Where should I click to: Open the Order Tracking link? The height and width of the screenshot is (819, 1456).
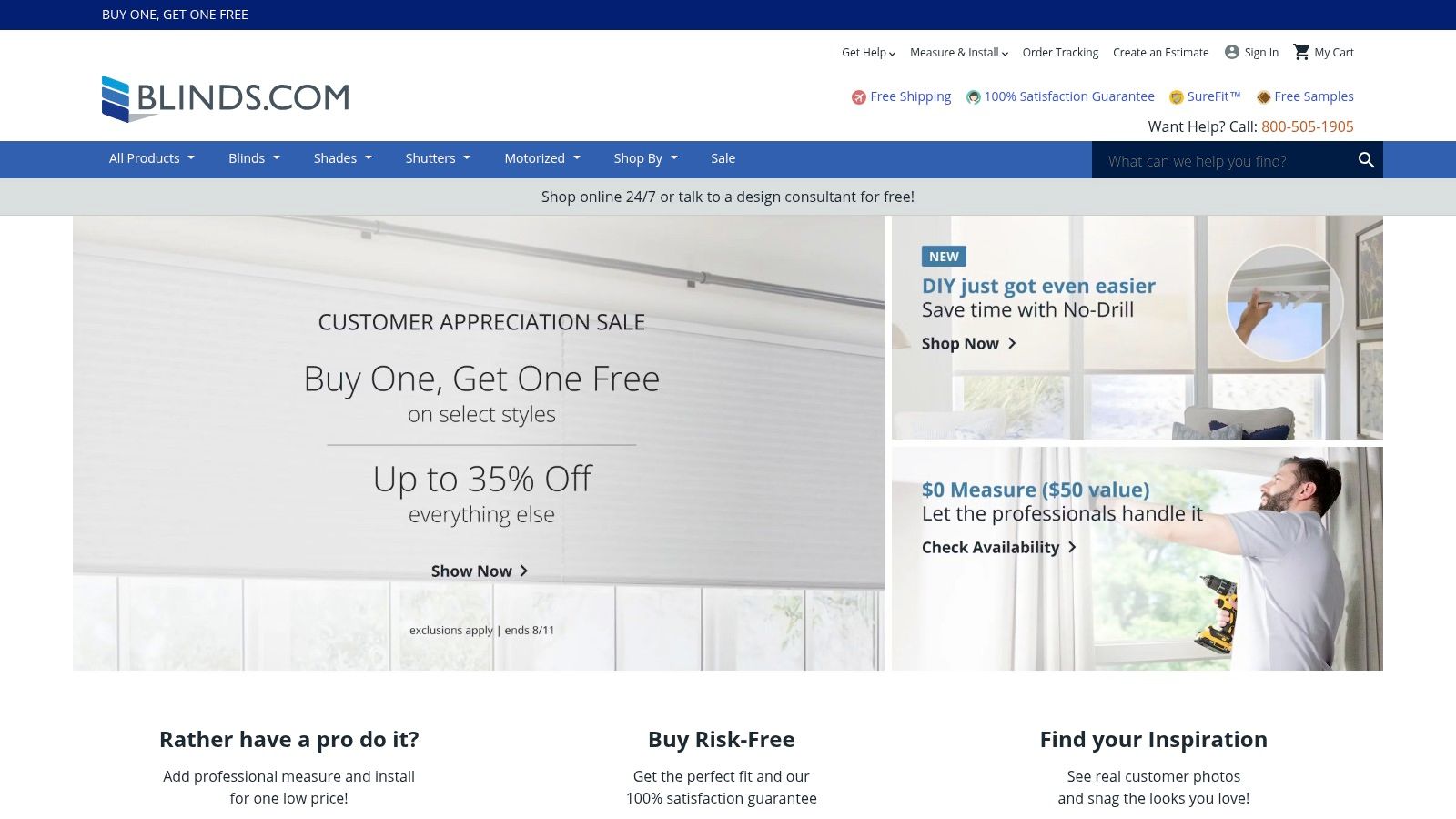click(1060, 53)
